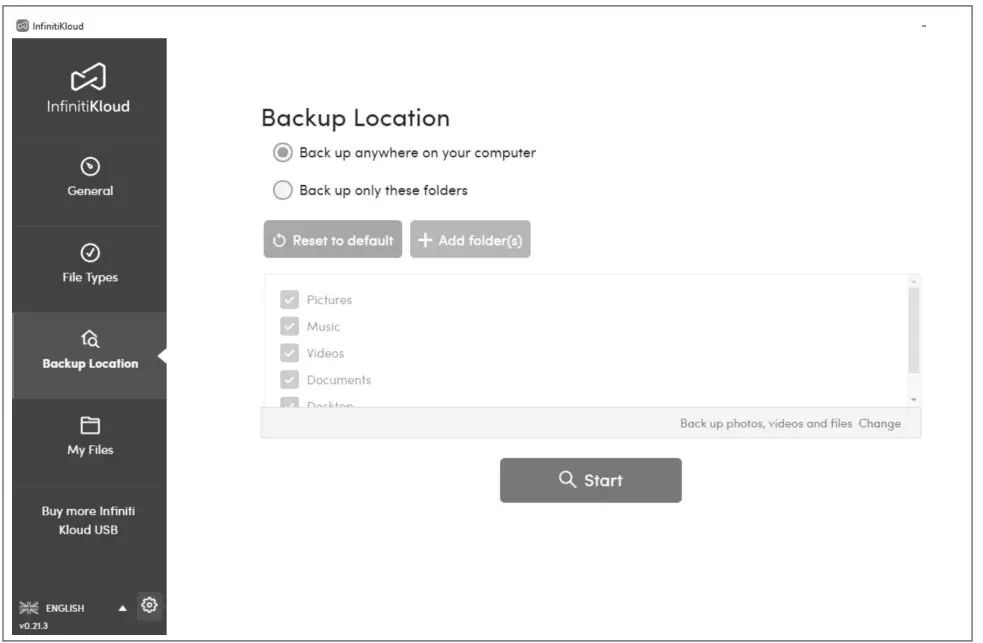The height and width of the screenshot is (643, 983).
Task: Open the settings gear icon
Action: coord(149,605)
